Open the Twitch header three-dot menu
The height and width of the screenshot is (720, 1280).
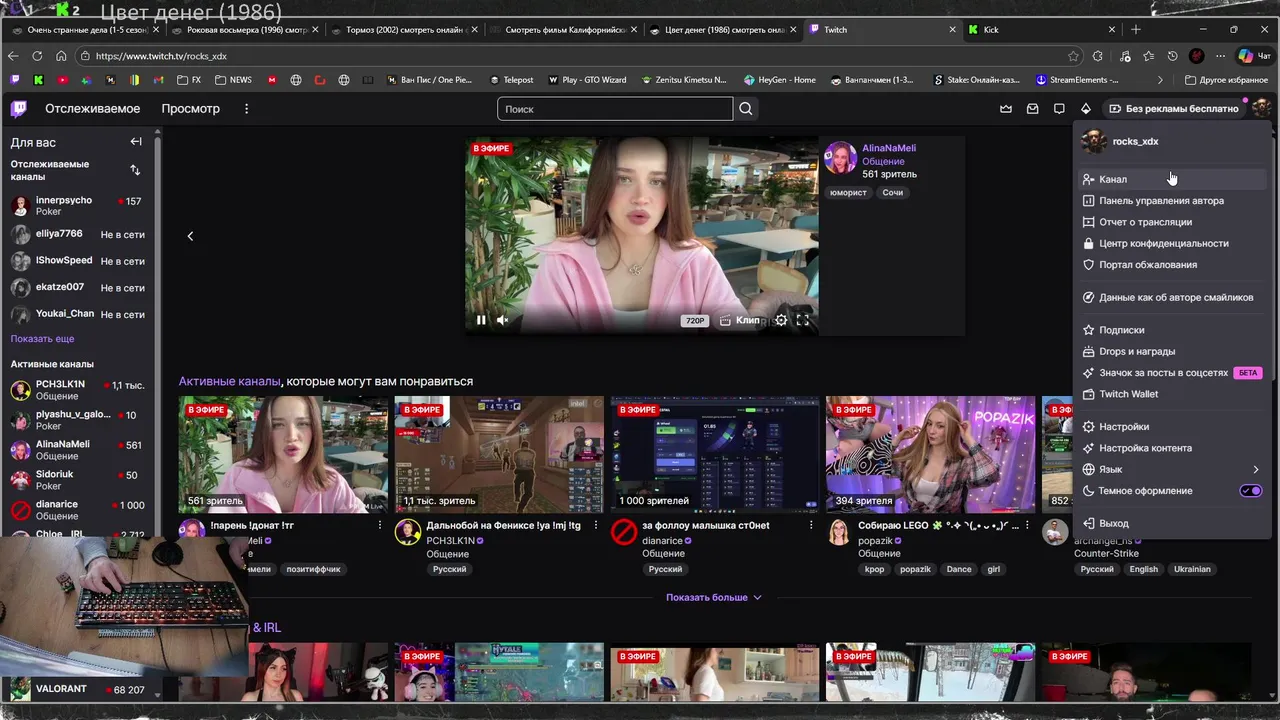coord(246,108)
